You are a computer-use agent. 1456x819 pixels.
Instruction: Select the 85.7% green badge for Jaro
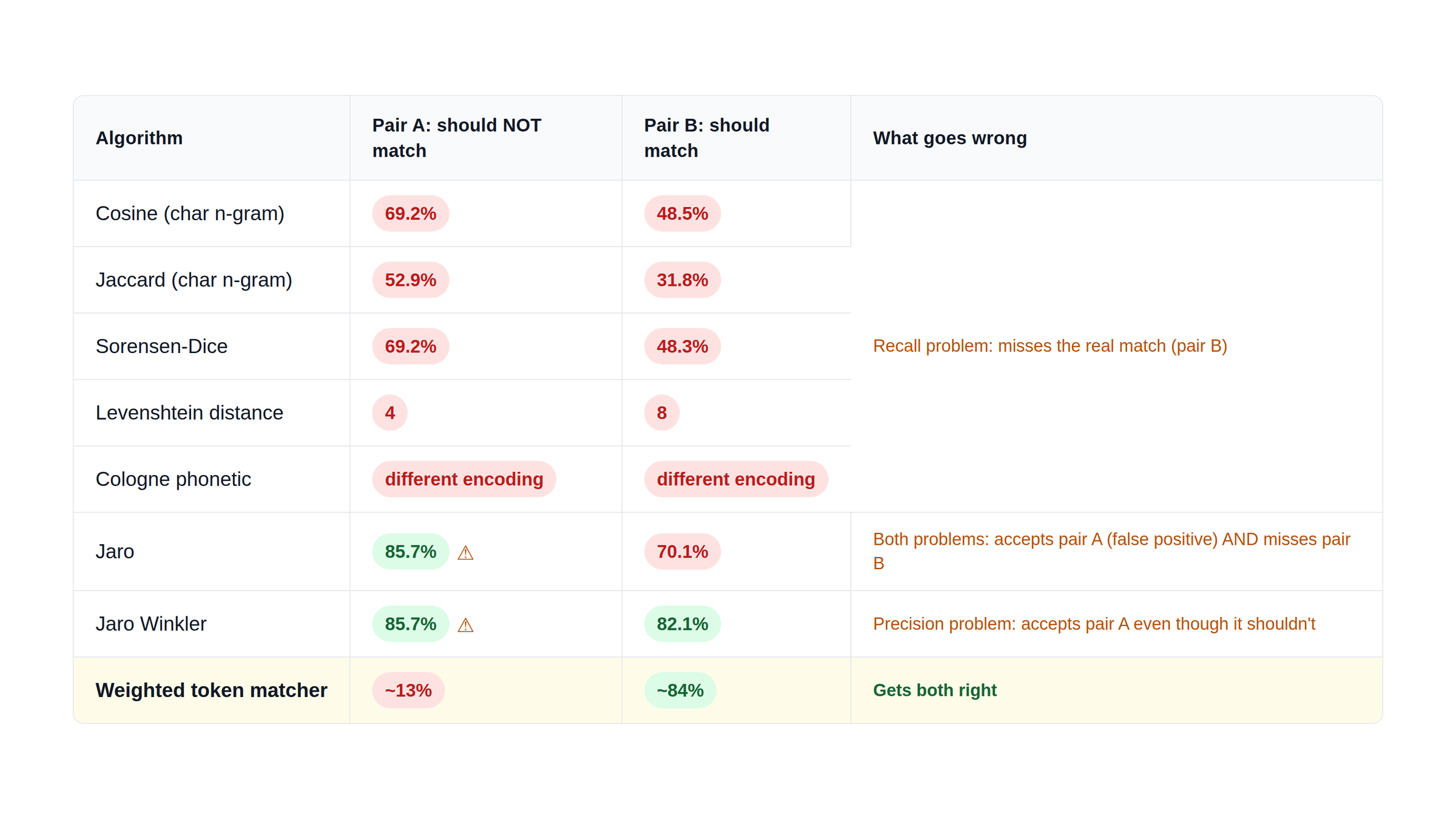411,551
